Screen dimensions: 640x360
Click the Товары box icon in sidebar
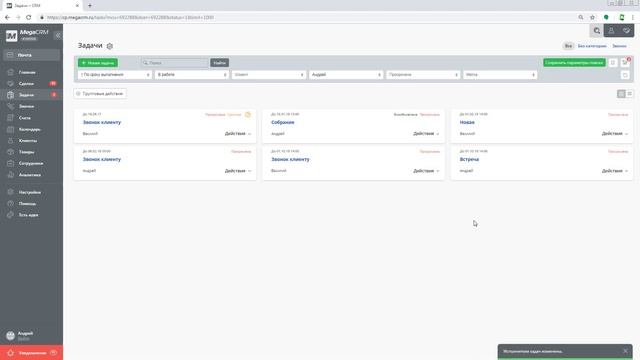click(11, 152)
